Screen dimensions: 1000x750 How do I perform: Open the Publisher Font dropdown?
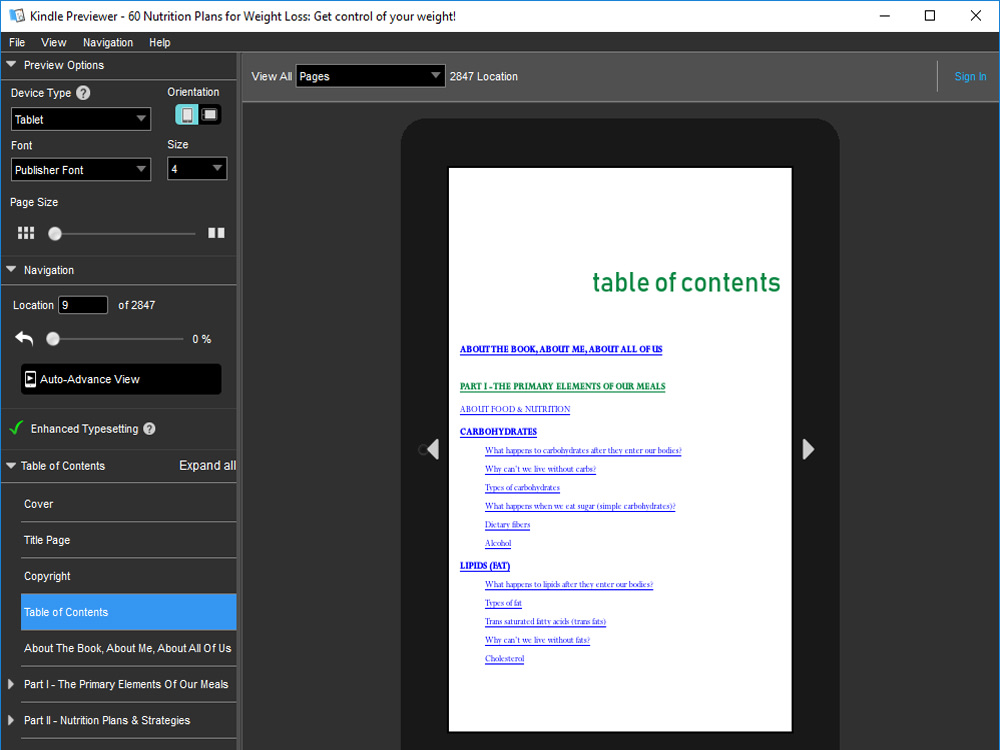click(81, 170)
